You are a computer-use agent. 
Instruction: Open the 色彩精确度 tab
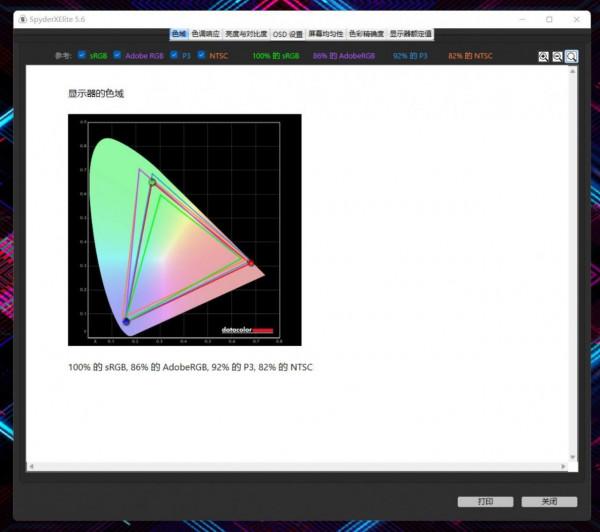coord(366,34)
